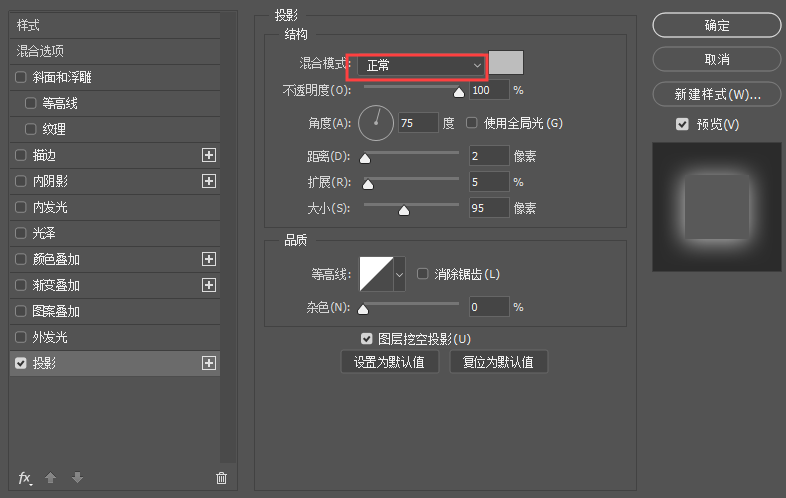This screenshot has height=498, width=786.
Task: Click the 杂色 slider handle
Action: [x=363, y=309]
